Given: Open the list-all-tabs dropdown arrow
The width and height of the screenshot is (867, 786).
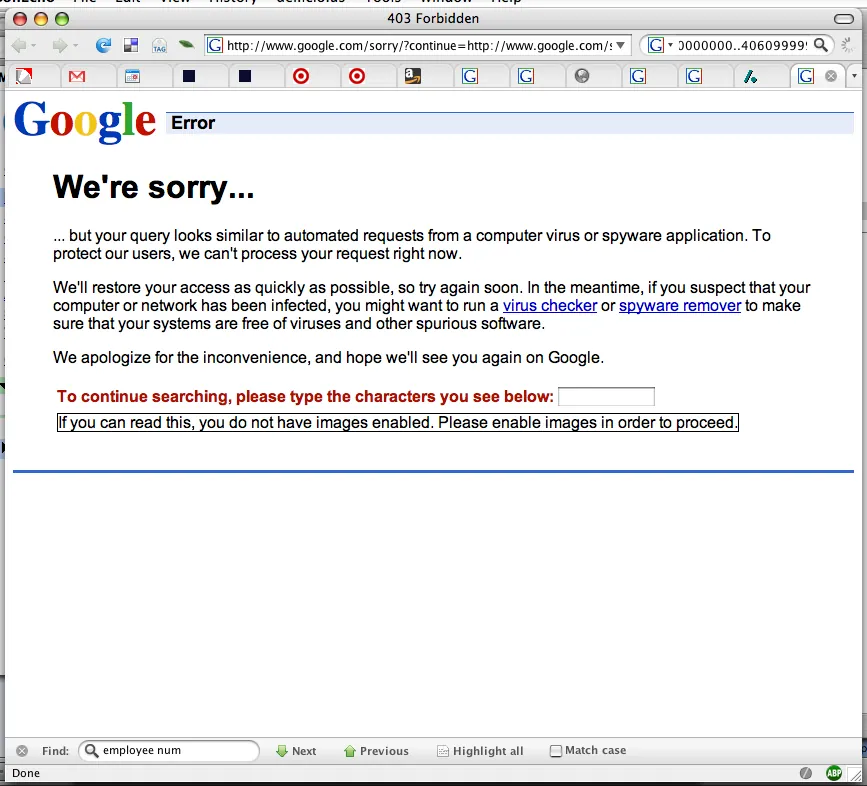Looking at the screenshot, I should click(x=854, y=76).
